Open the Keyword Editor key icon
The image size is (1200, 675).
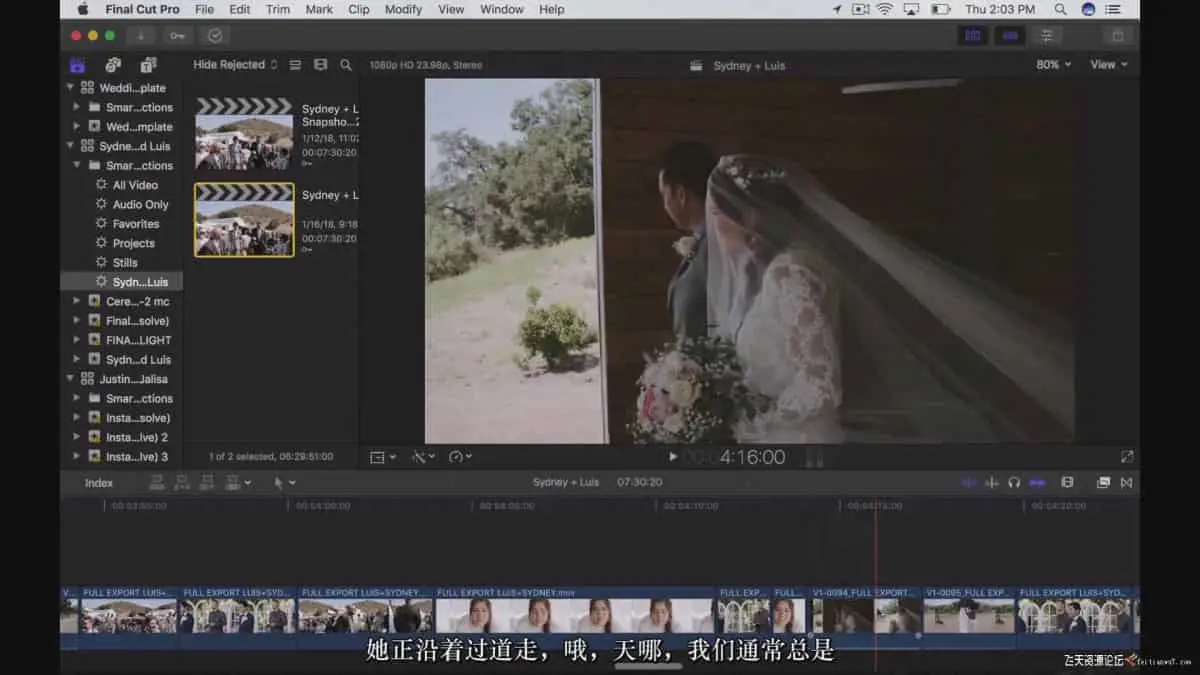click(177, 35)
